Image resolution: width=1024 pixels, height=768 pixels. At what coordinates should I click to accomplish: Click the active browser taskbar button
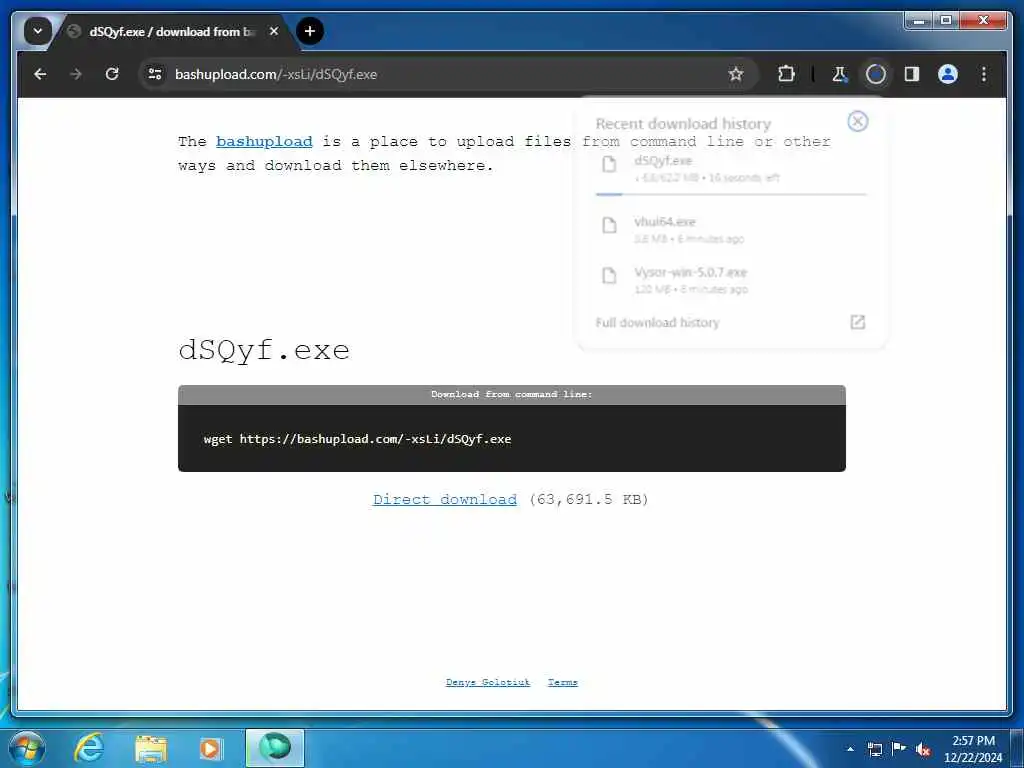tap(275, 748)
